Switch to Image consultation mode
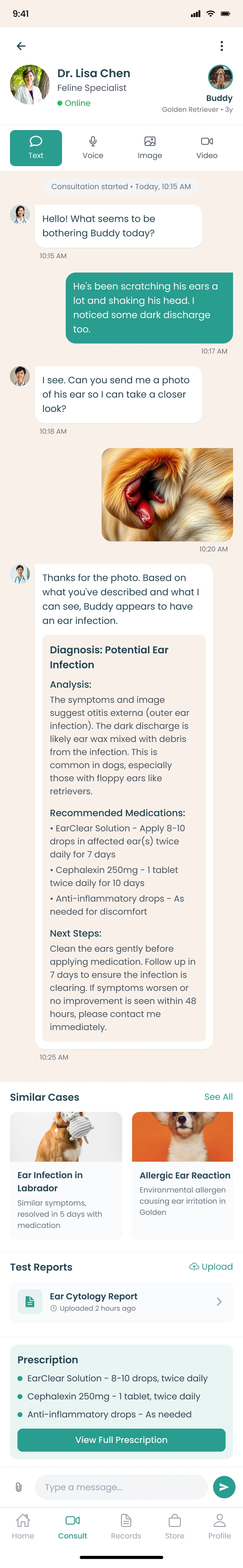Screen dimensions: 243x1568 (x=150, y=148)
